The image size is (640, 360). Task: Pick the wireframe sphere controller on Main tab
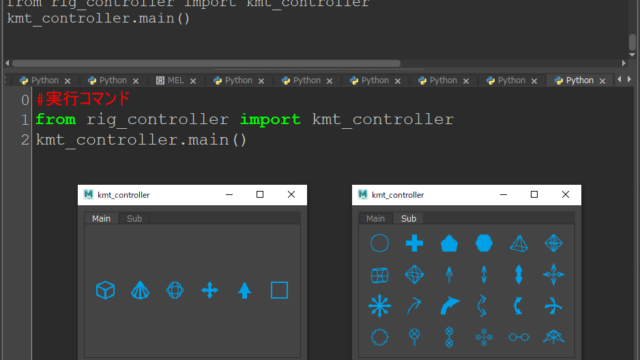tap(175, 290)
